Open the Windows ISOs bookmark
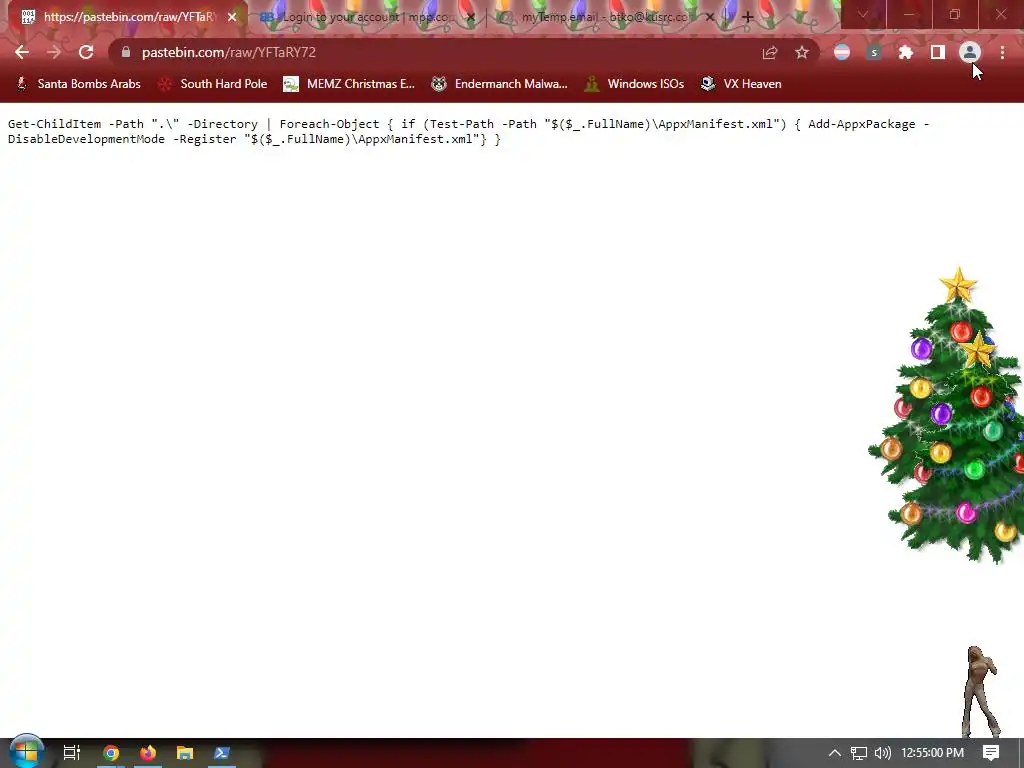 pos(635,84)
